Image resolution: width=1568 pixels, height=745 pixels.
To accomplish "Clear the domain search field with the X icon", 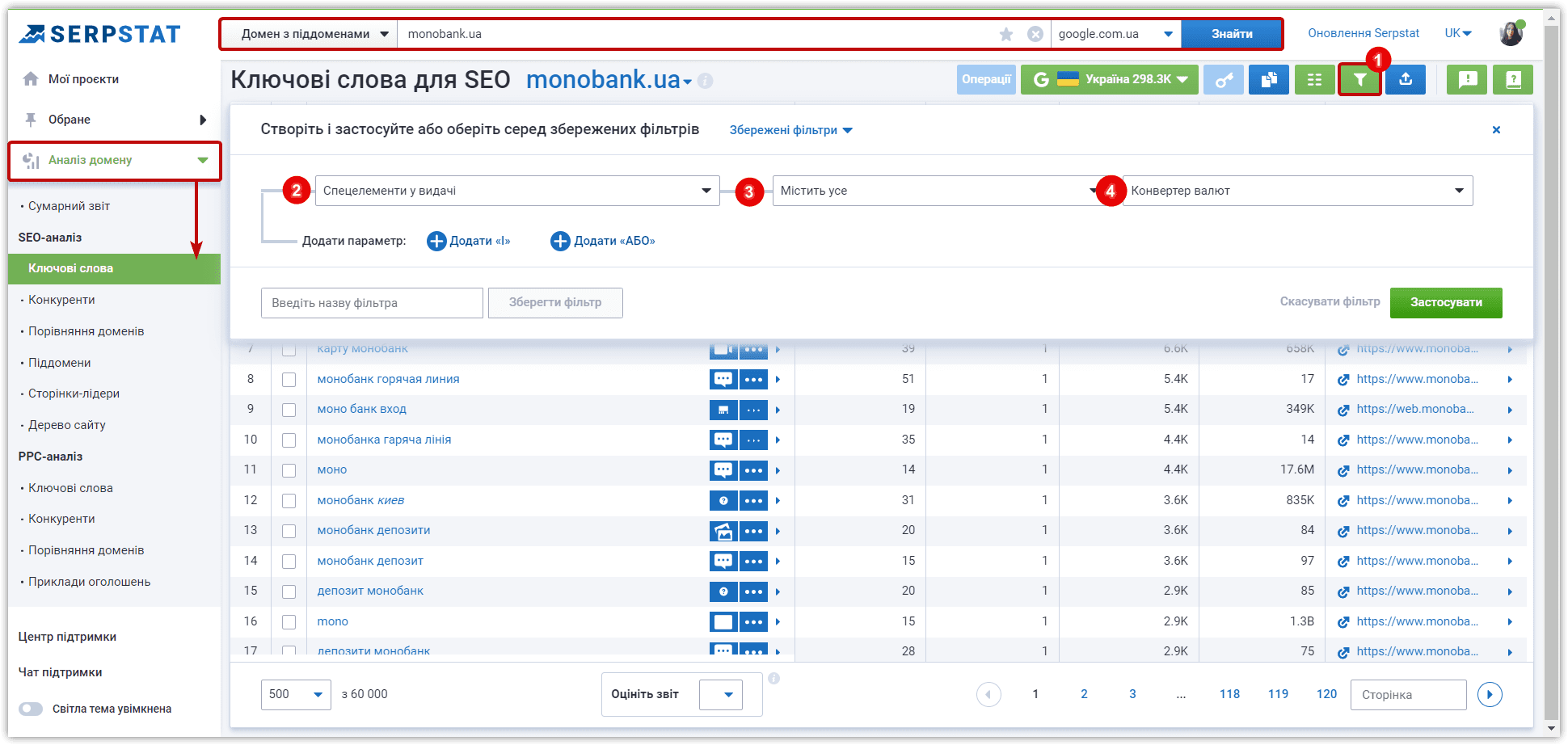I will 1035,34.
